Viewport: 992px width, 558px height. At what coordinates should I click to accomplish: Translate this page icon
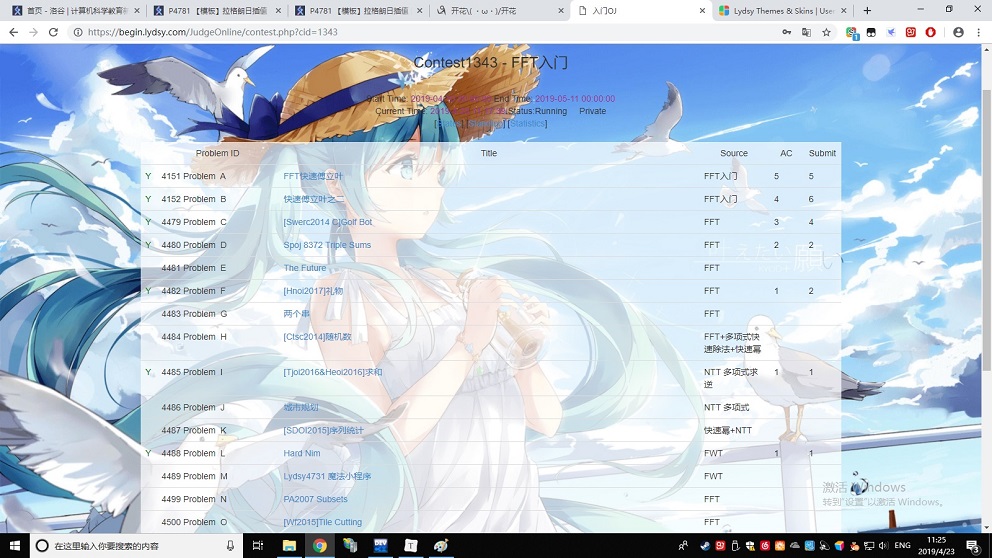pos(806,32)
